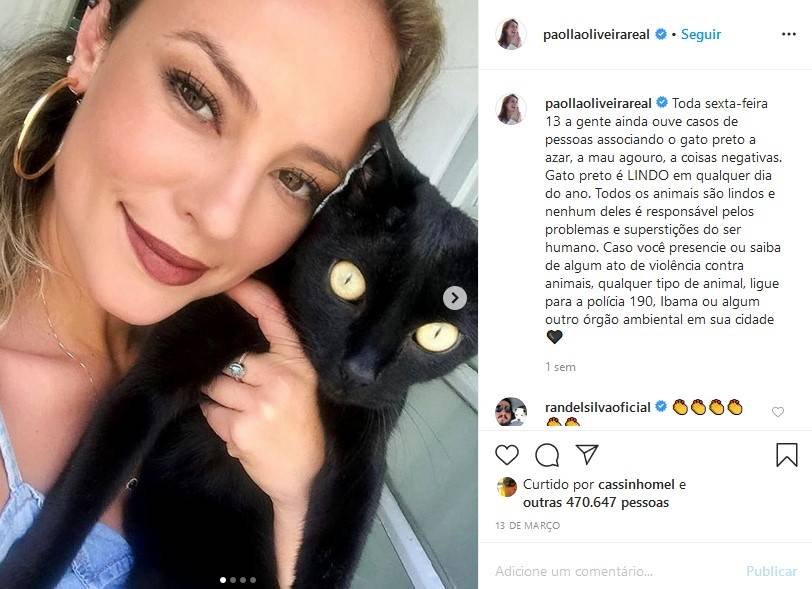Click paollaoliveirareal username in caption
812x589 pixels.
(598, 103)
